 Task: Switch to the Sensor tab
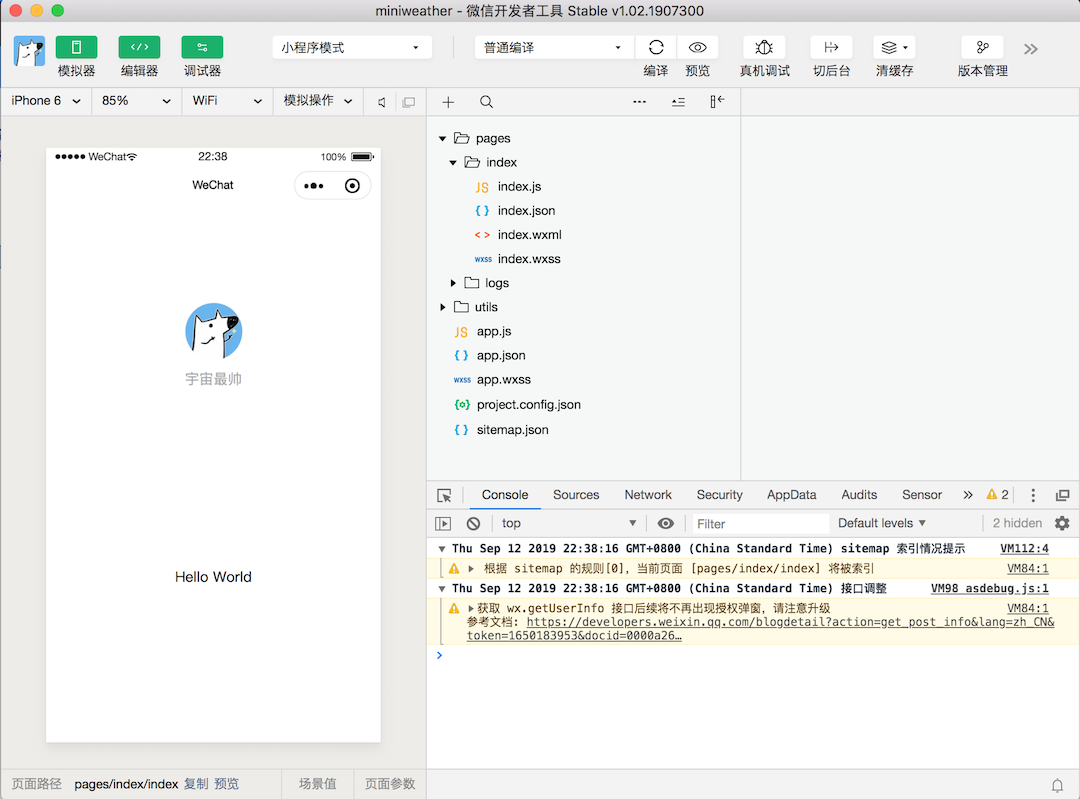tap(922, 495)
